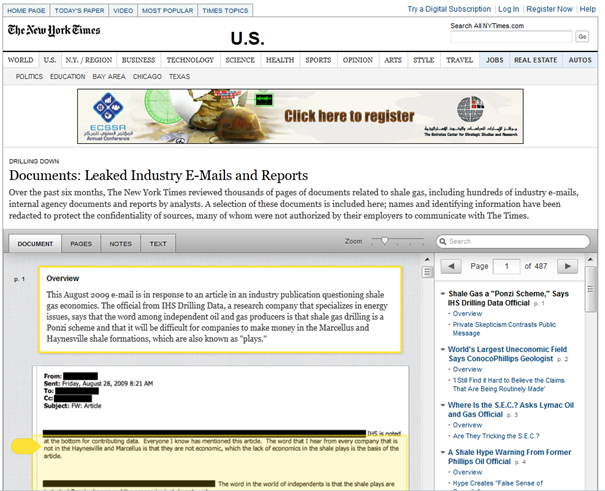
Task: Open Overview under Where Is the S.E.C.
Action: (467, 425)
